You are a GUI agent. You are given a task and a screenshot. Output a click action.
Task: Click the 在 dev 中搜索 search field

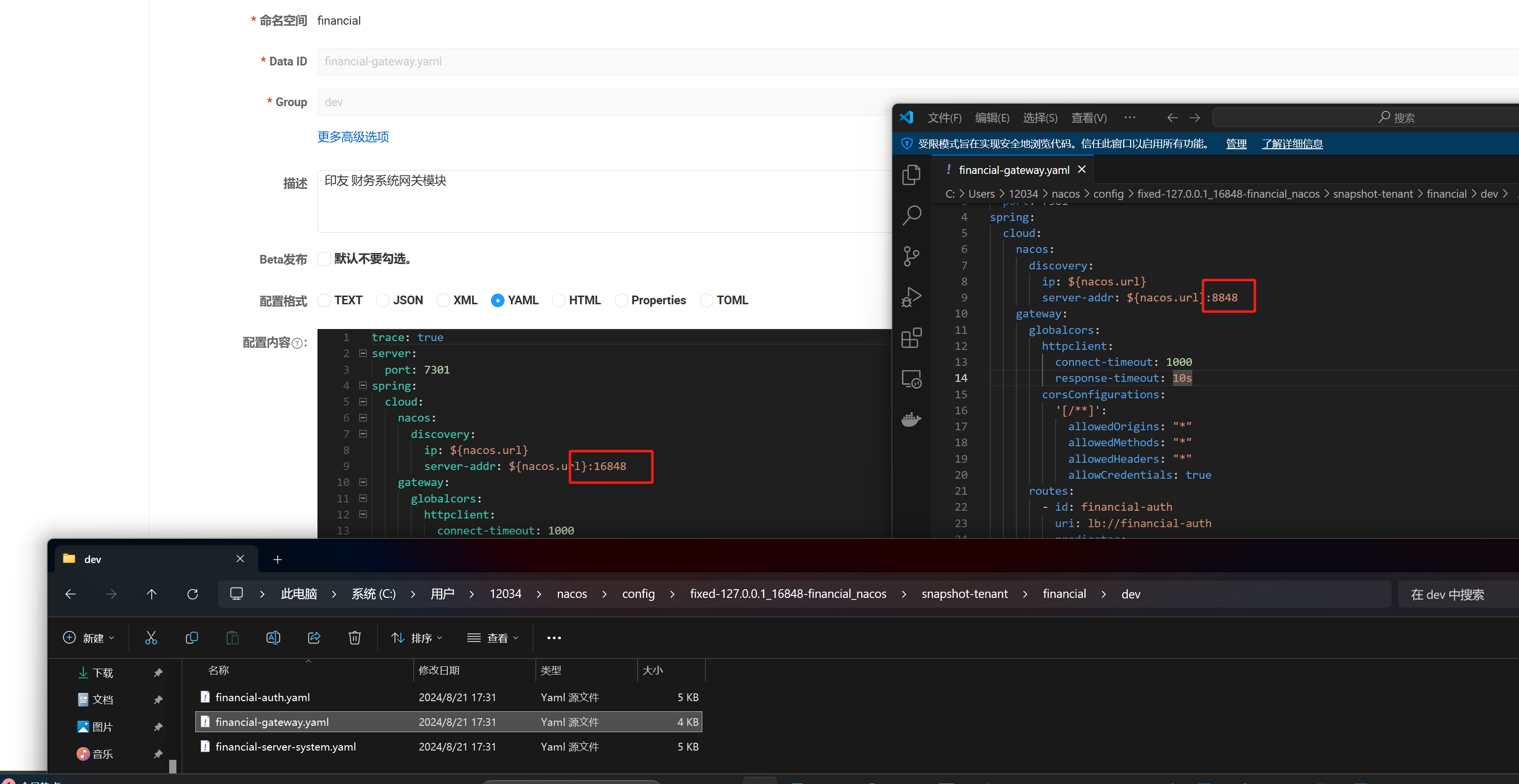[1457, 594]
